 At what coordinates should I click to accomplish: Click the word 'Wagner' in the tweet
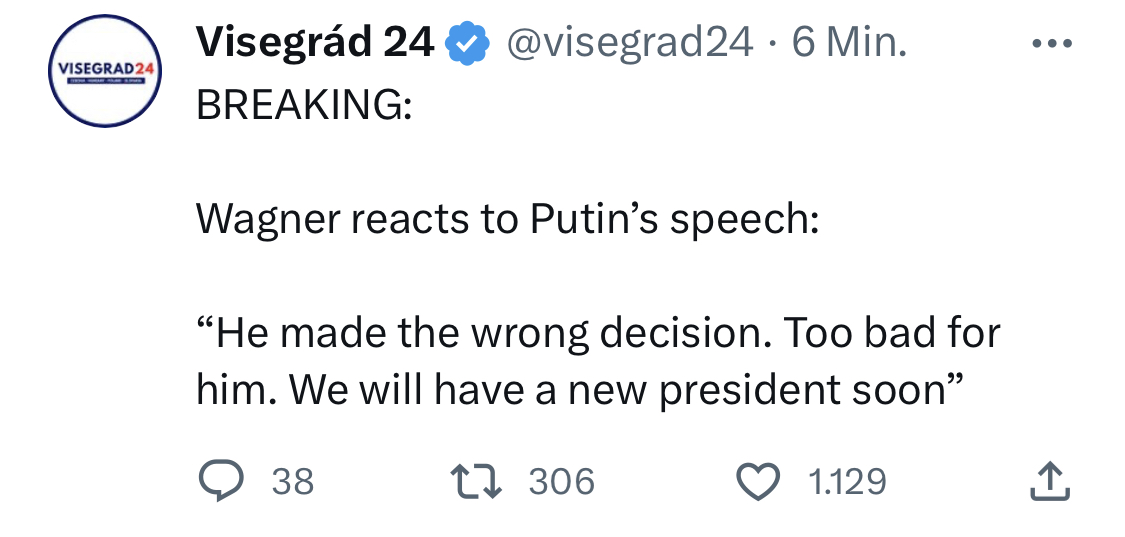coord(265,219)
